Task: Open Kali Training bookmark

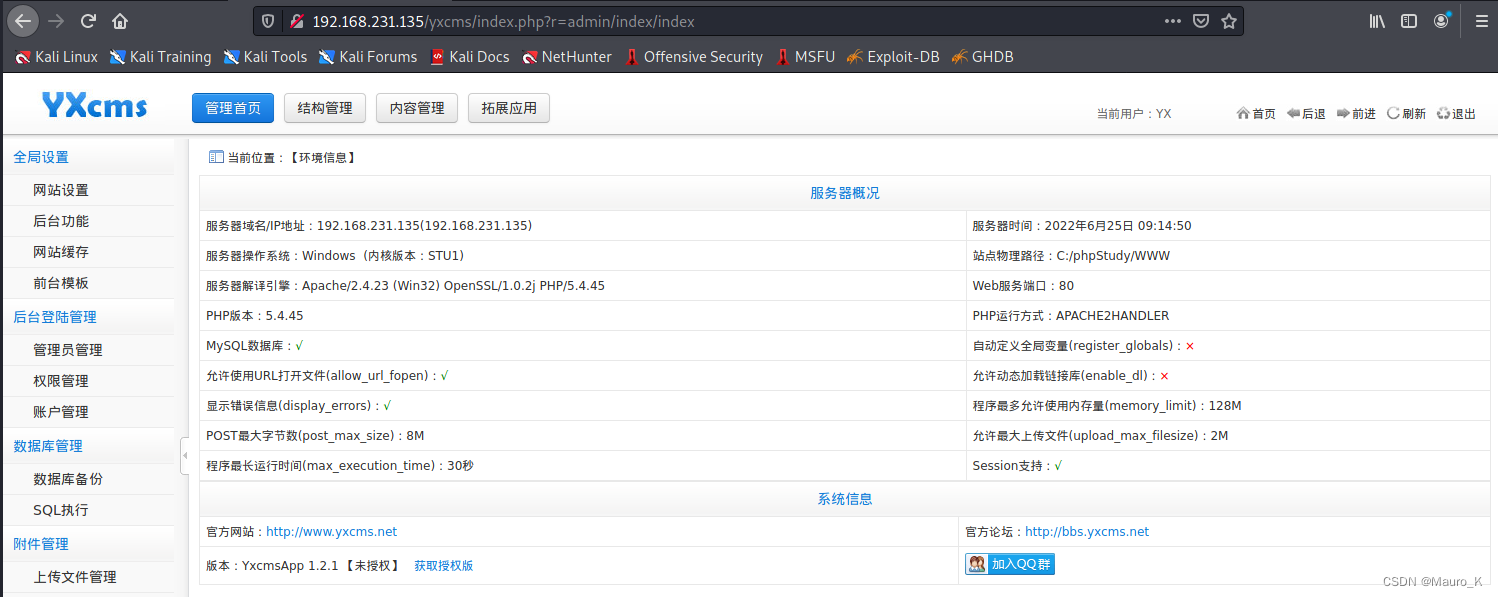Action: click(x=161, y=57)
